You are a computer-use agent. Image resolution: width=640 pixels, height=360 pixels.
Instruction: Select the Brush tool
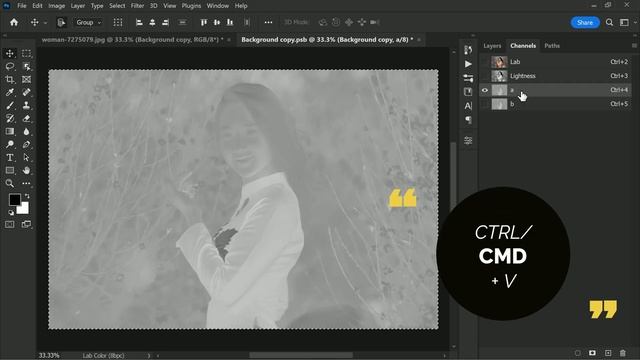click(10, 106)
